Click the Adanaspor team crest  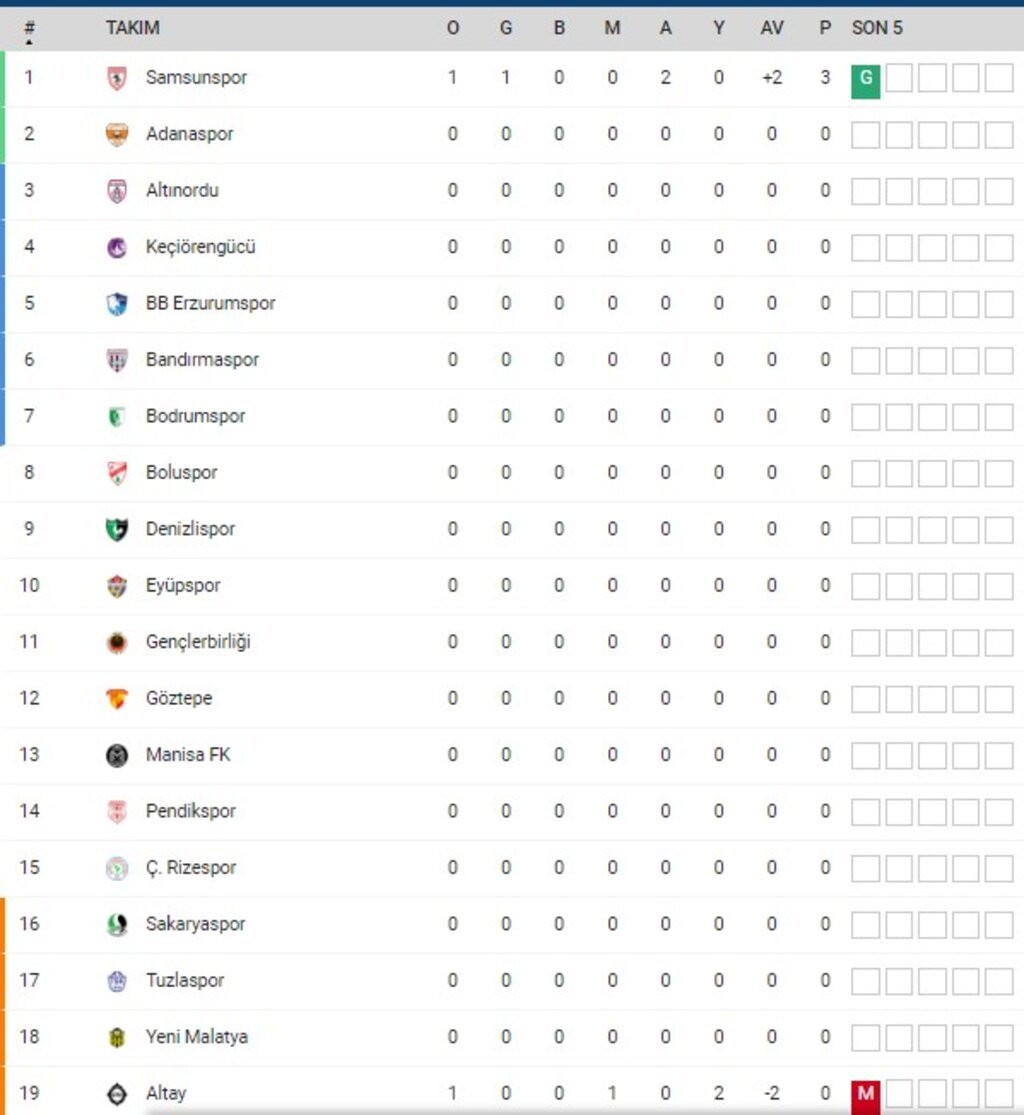tap(117, 134)
